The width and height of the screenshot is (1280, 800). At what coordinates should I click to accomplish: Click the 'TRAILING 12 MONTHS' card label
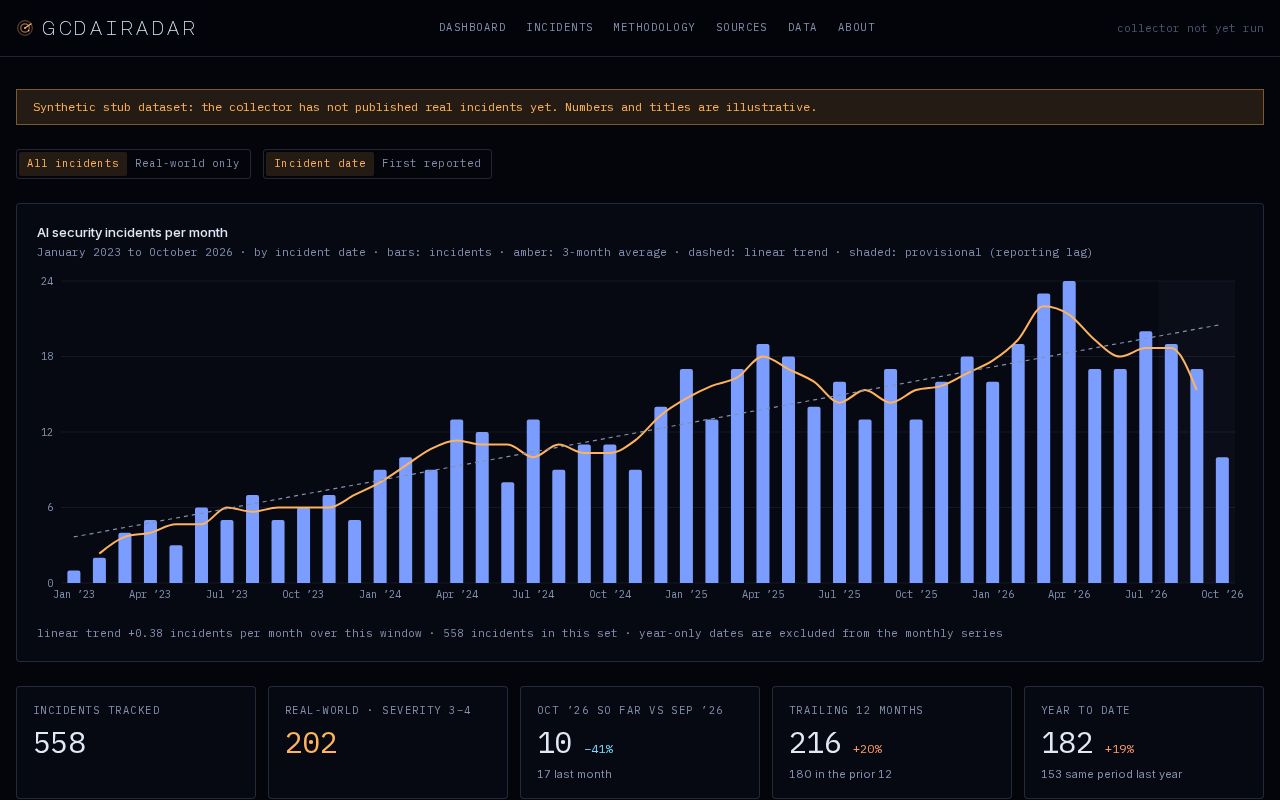tap(856, 711)
